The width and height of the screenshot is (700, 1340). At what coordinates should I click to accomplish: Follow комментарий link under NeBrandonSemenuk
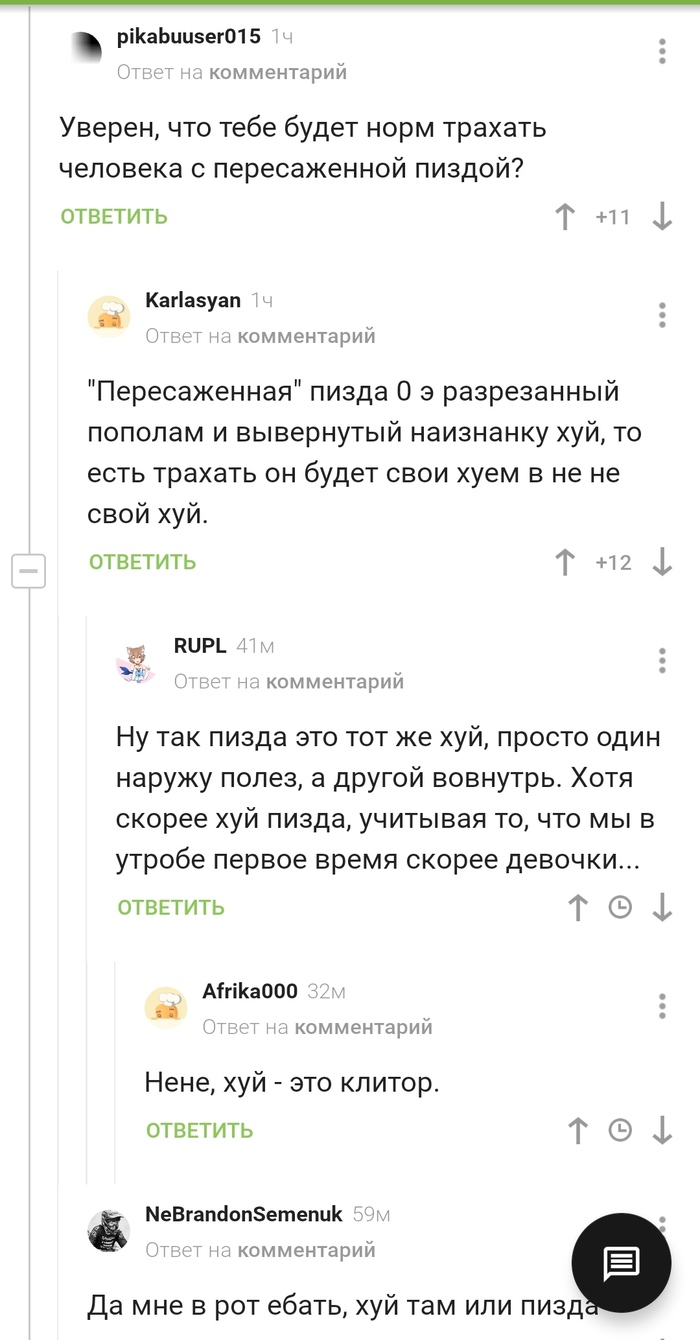click(306, 1249)
